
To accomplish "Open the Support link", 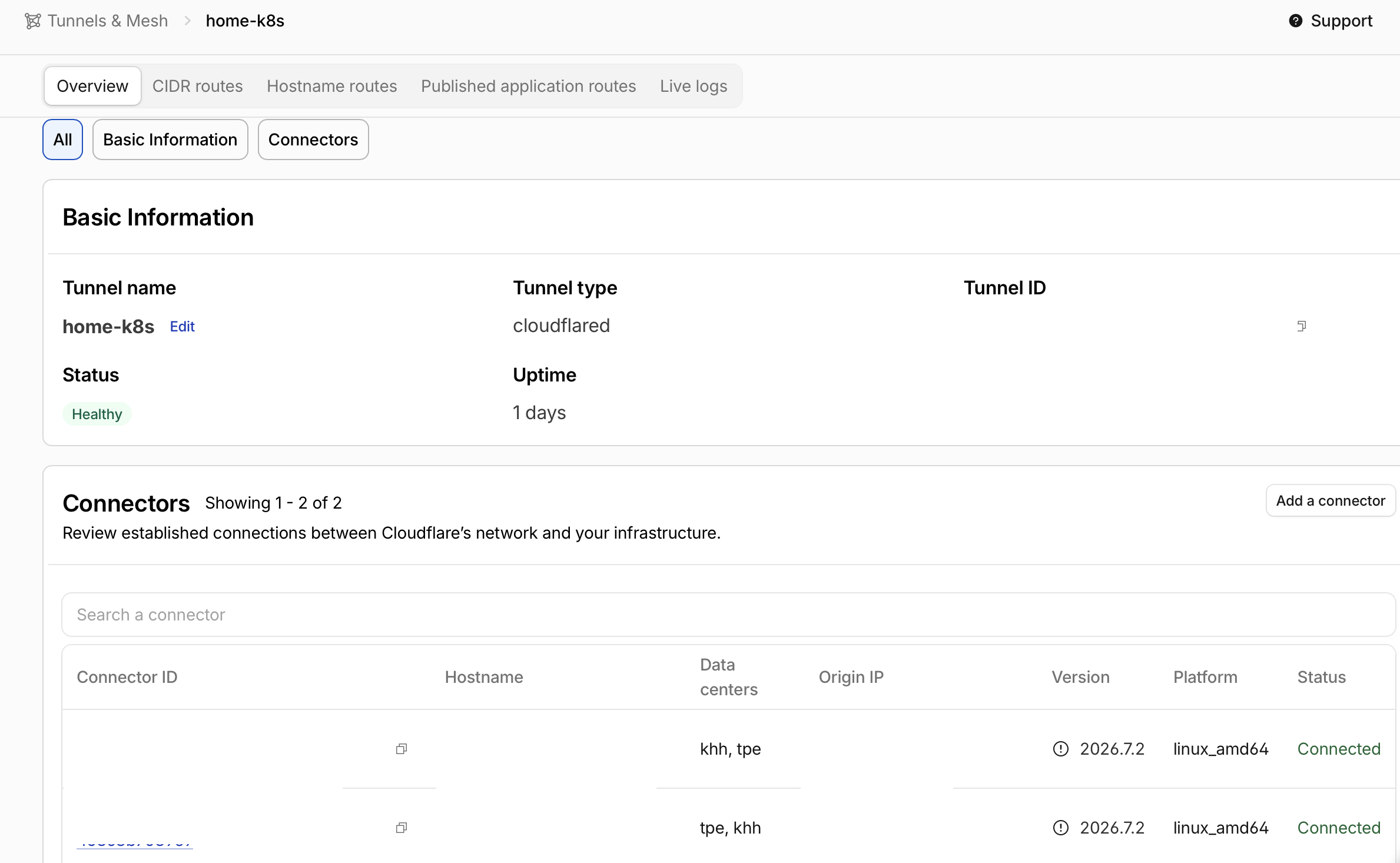I will coord(1341,21).
